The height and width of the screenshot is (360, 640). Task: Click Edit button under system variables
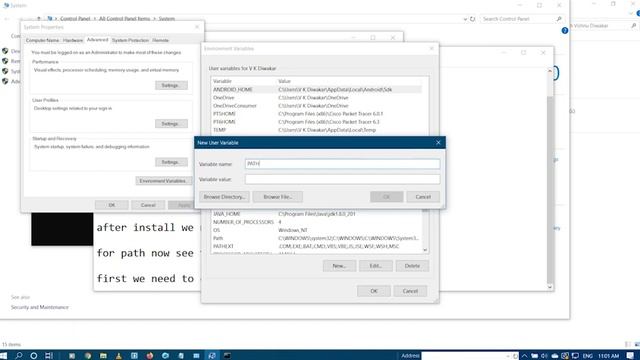376,266
